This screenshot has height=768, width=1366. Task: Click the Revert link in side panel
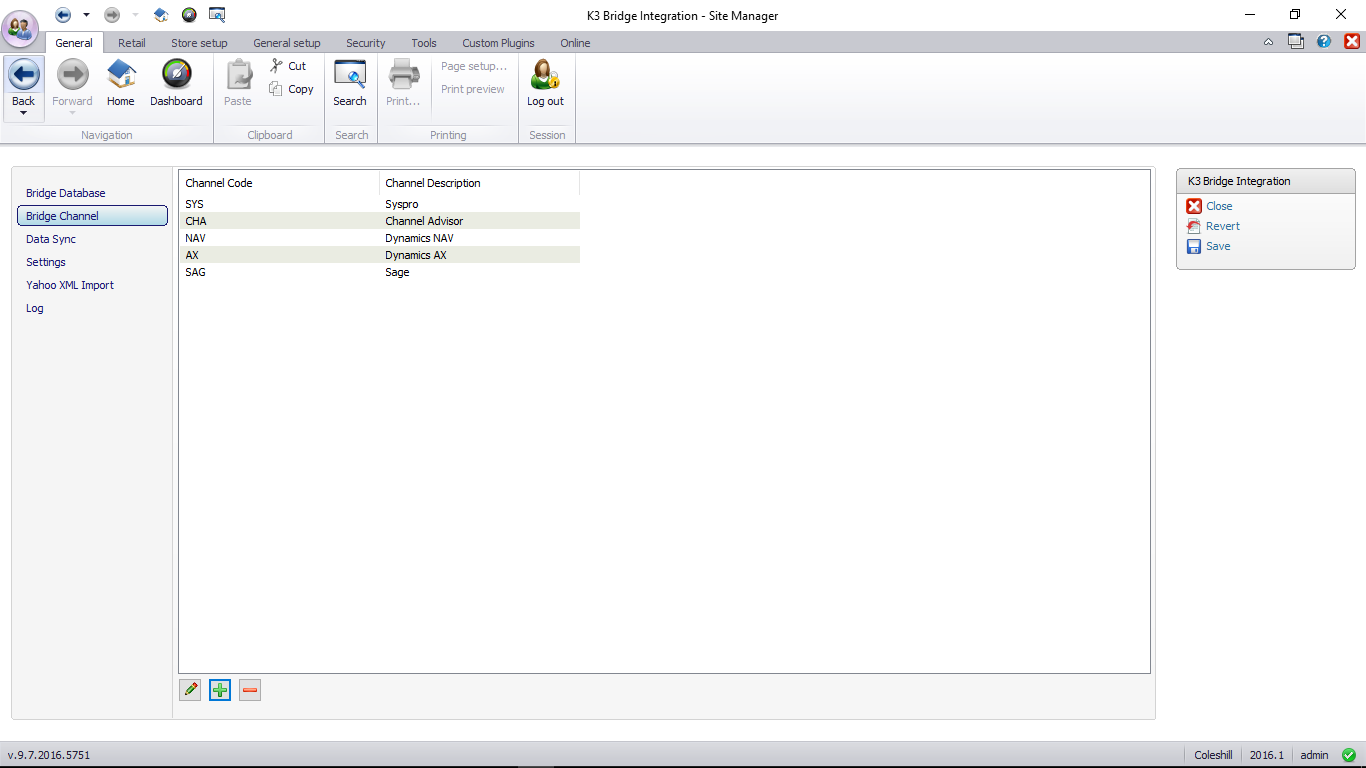1222,226
